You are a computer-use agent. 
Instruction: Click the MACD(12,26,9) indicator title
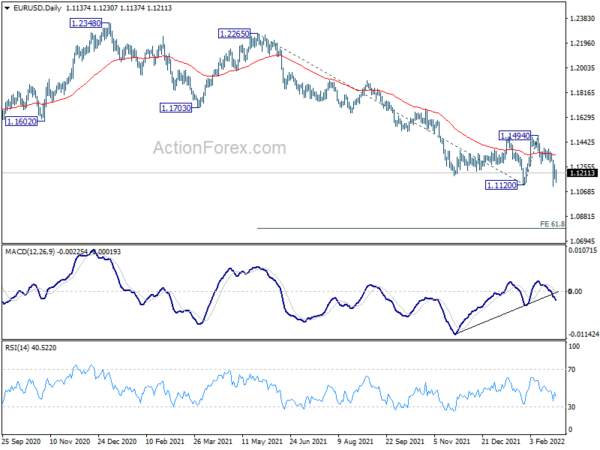(30, 252)
